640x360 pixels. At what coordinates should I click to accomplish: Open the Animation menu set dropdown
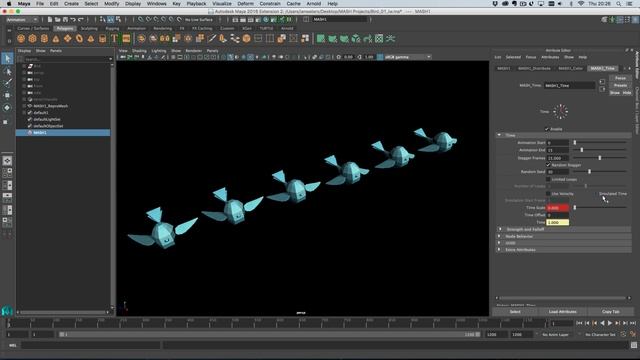22,20
